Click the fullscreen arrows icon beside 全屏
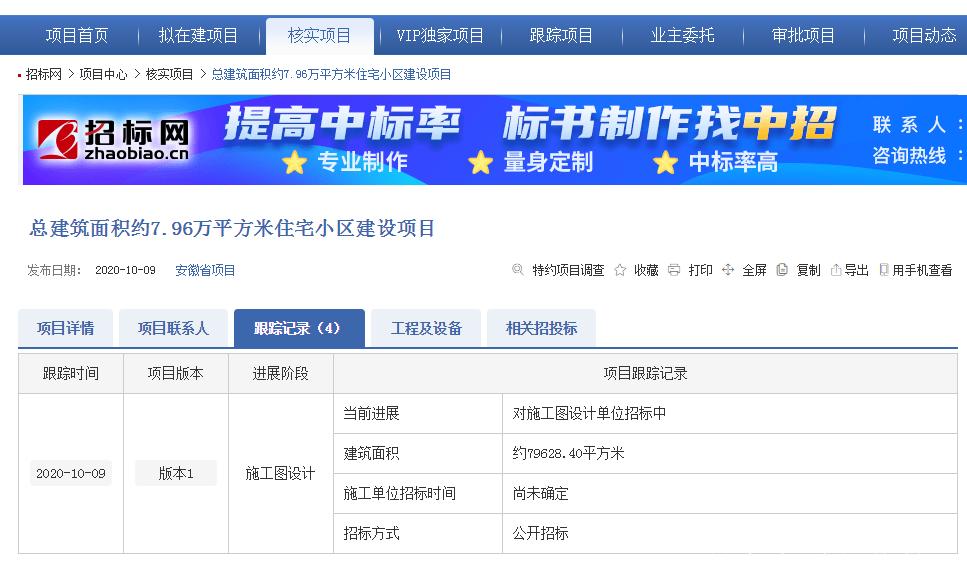 tap(728, 270)
